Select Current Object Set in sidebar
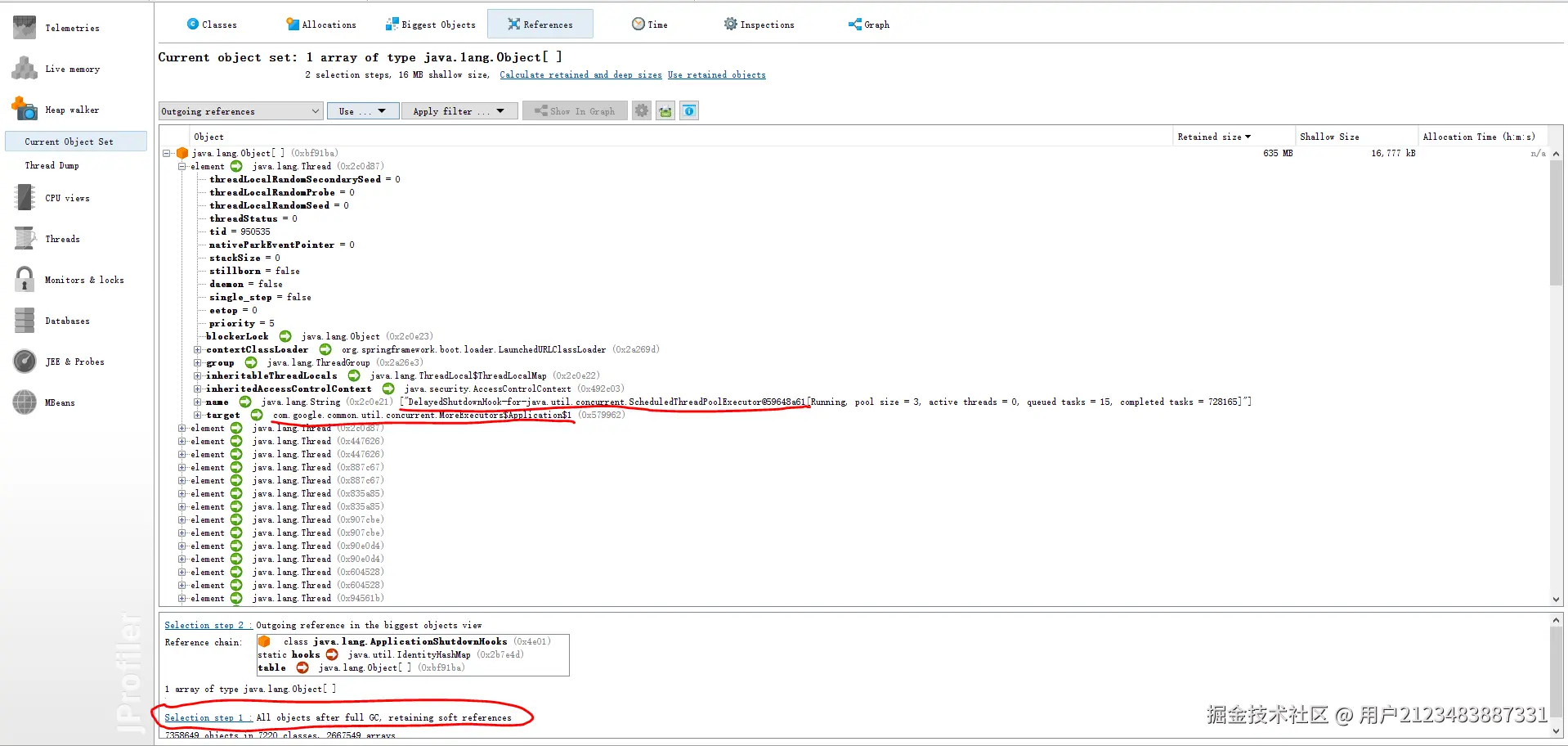 [x=76, y=142]
